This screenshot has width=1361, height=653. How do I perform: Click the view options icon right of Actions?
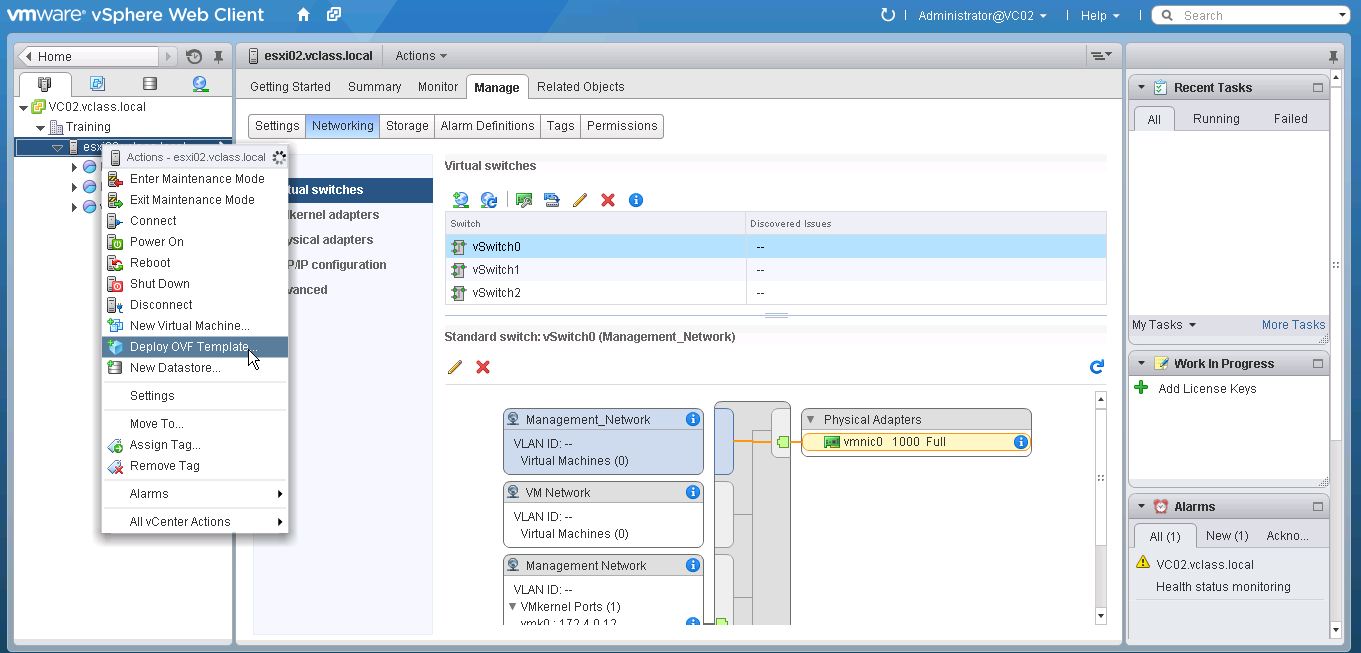[1100, 56]
